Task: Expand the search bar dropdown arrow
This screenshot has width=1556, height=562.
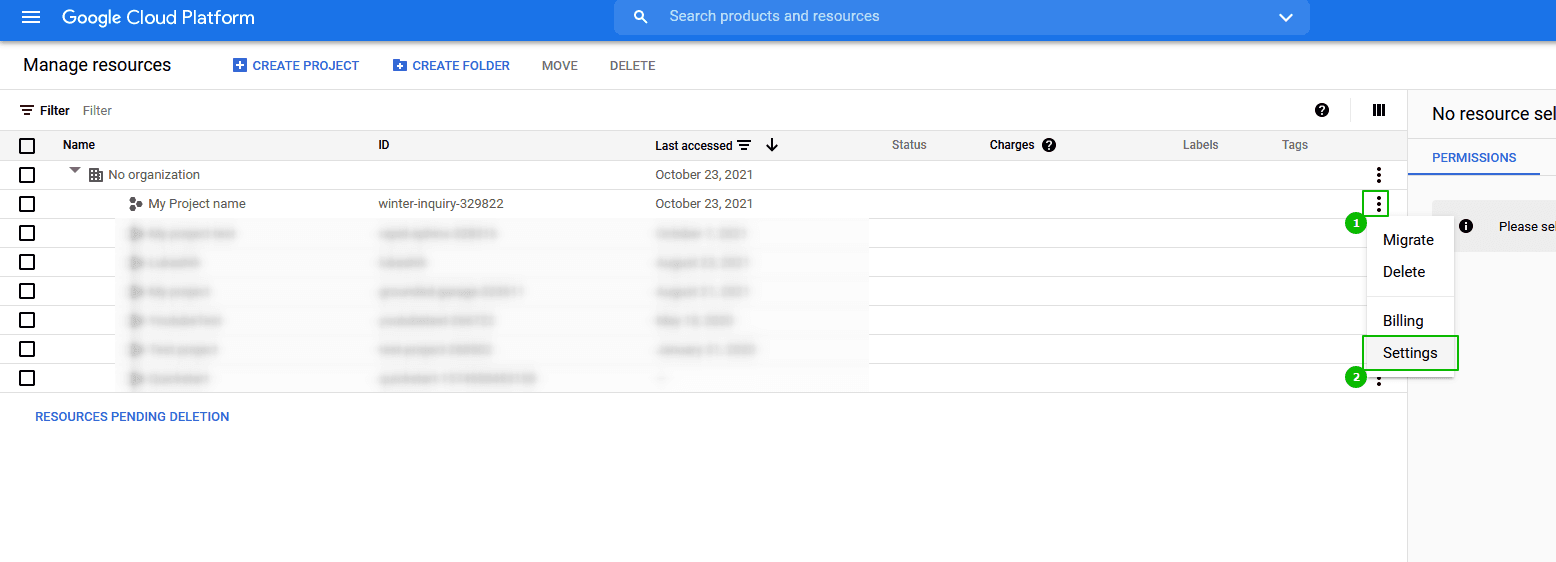Action: [1286, 17]
